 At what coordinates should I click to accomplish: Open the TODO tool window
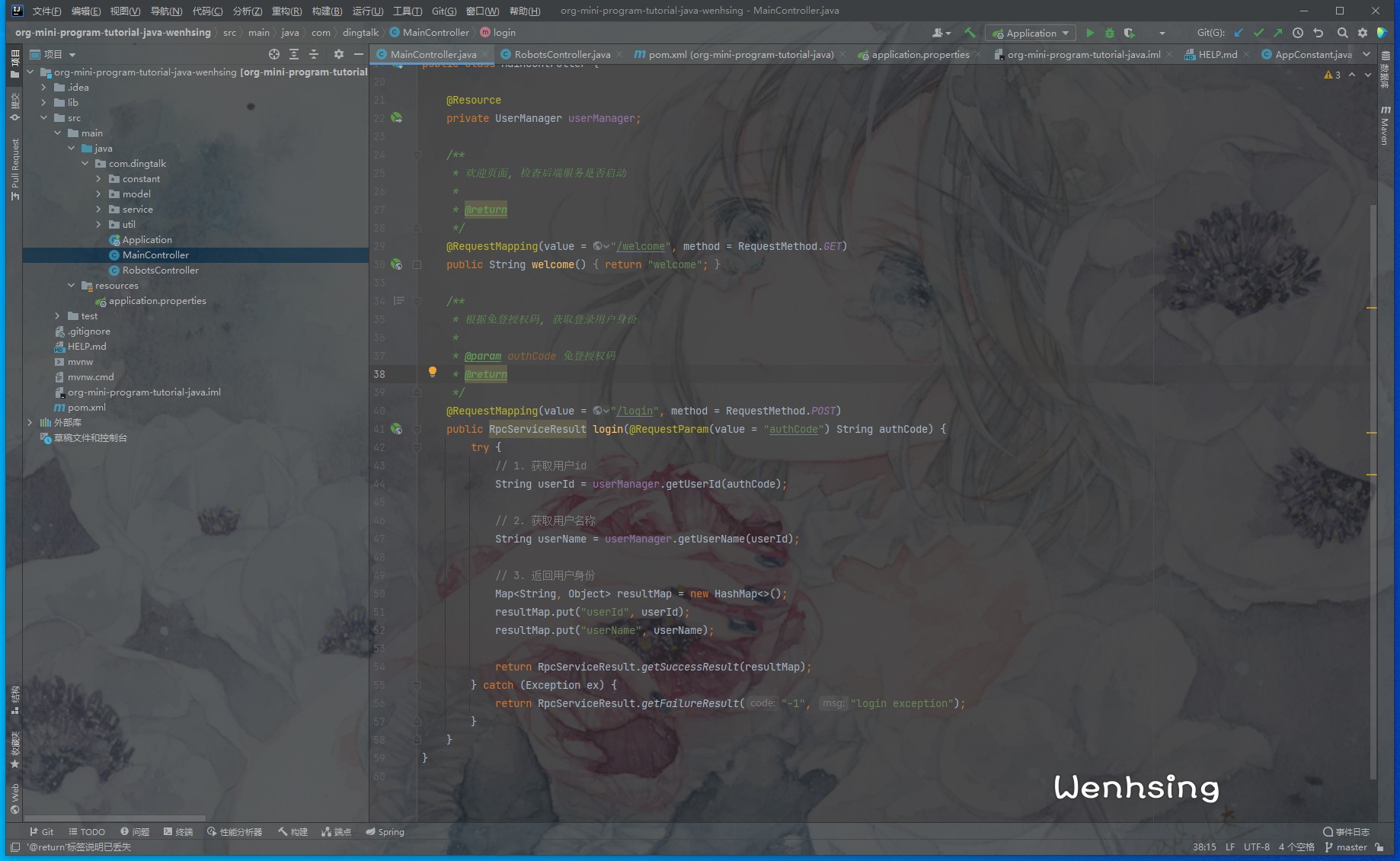[x=87, y=832]
